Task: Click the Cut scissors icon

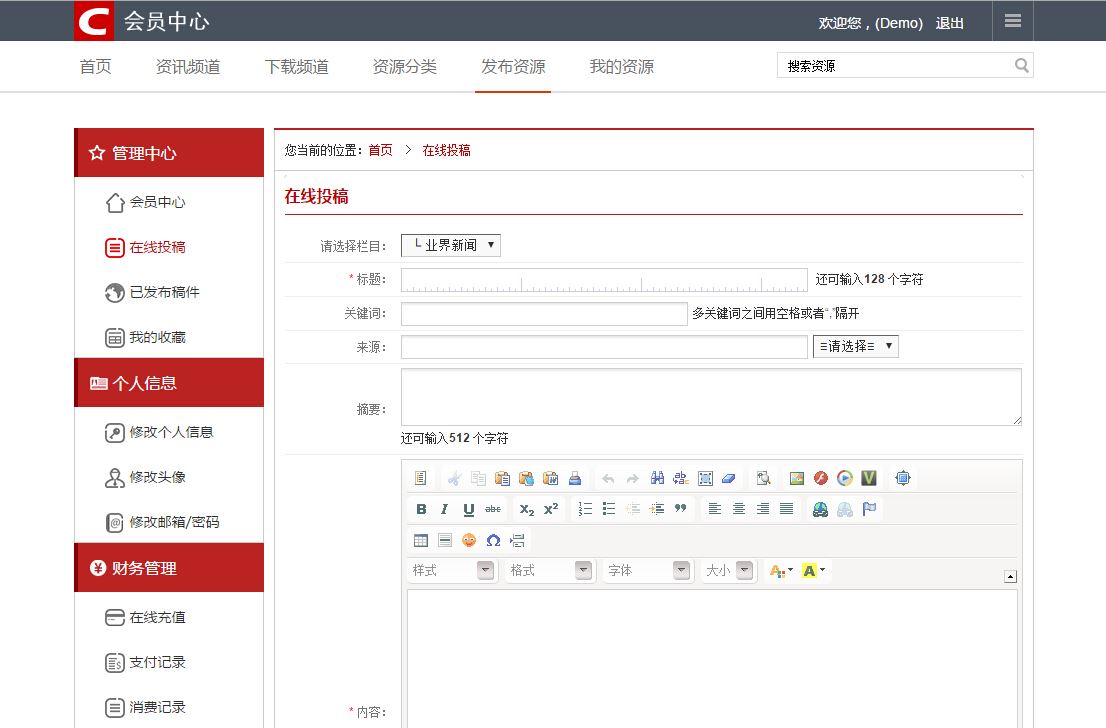Action: pyautogui.click(x=454, y=478)
